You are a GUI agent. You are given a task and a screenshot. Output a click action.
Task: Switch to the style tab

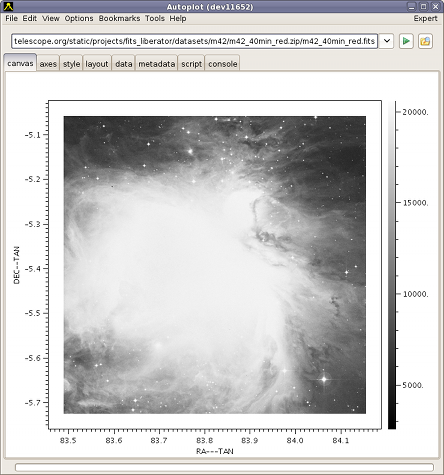[x=71, y=64]
